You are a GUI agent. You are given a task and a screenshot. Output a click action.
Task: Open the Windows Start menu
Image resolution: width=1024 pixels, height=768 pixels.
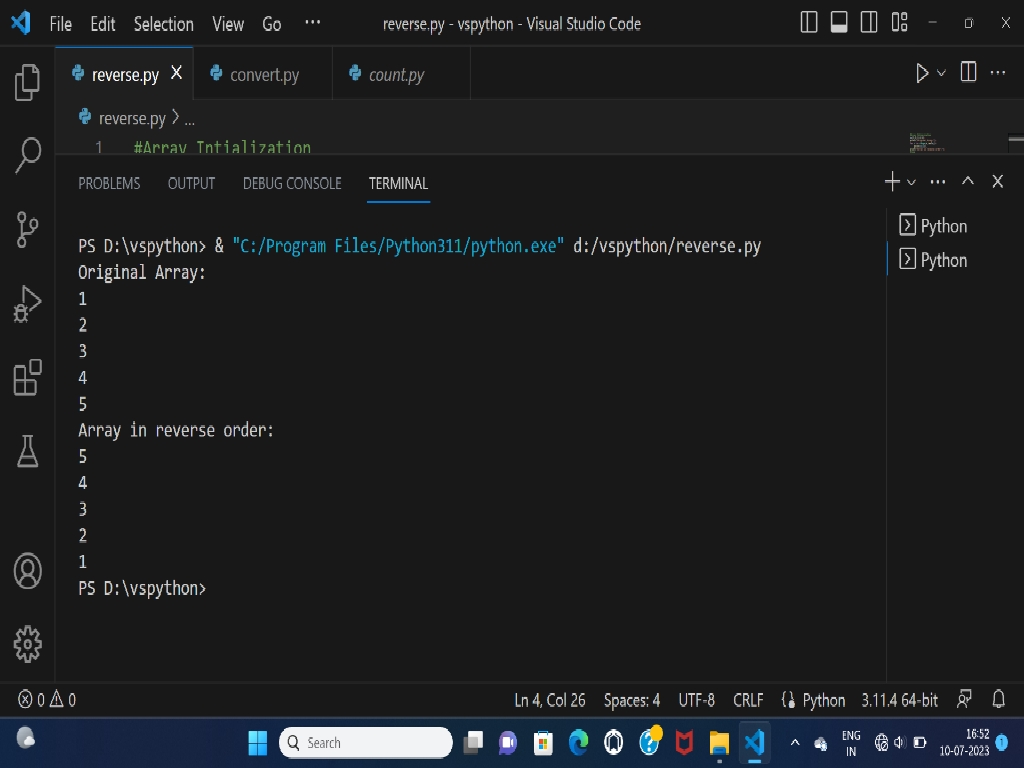point(257,743)
